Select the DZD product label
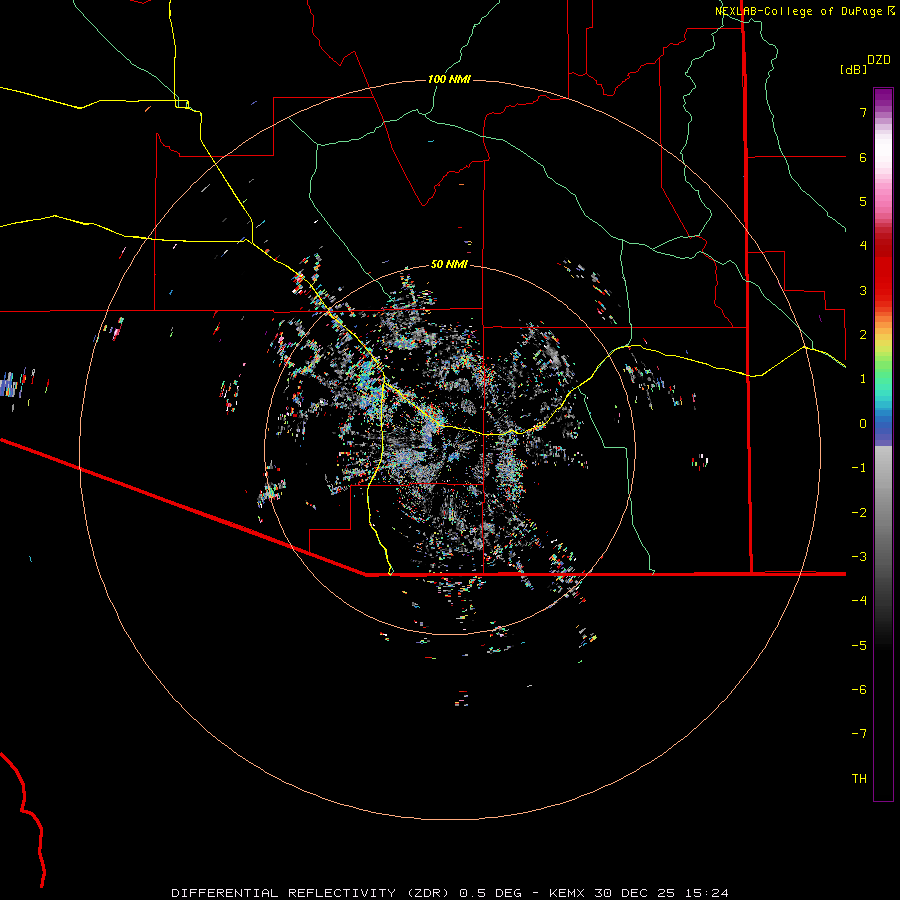This screenshot has width=900, height=900. click(x=879, y=60)
